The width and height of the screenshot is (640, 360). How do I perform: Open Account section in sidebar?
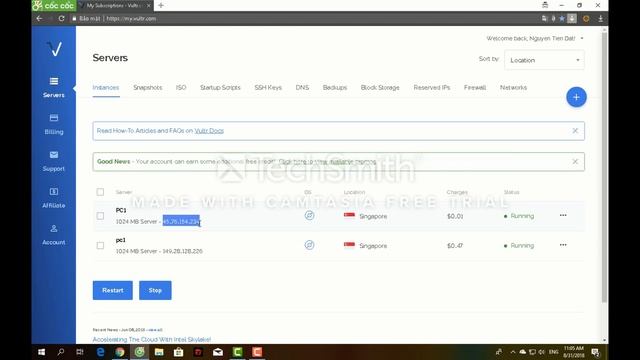tap(53, 235)
